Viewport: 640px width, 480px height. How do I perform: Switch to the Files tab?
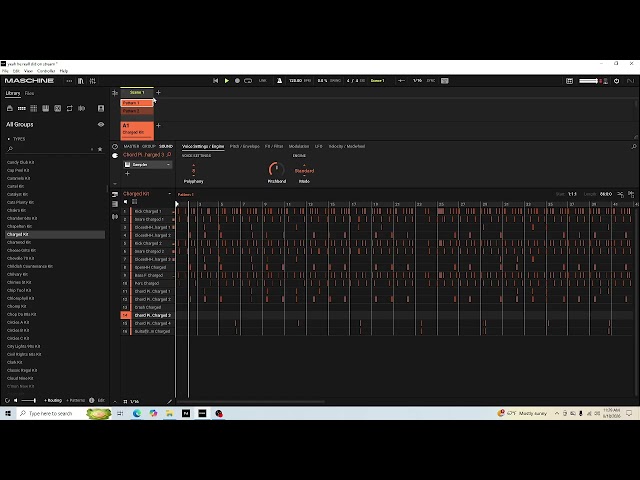coord(29,93)
